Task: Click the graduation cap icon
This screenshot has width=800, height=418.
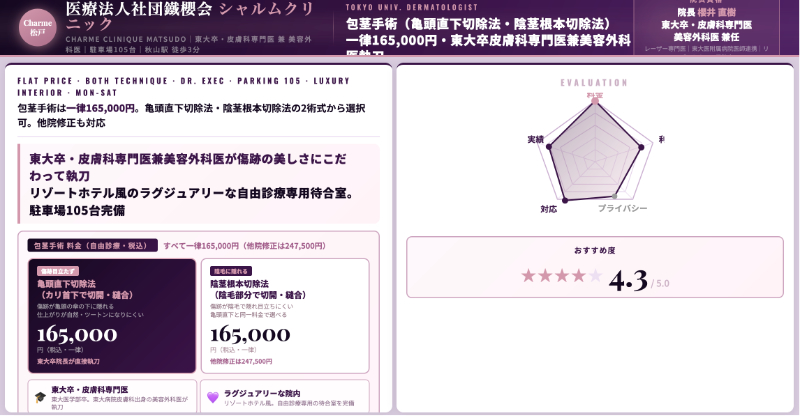Action: point(39,396)
